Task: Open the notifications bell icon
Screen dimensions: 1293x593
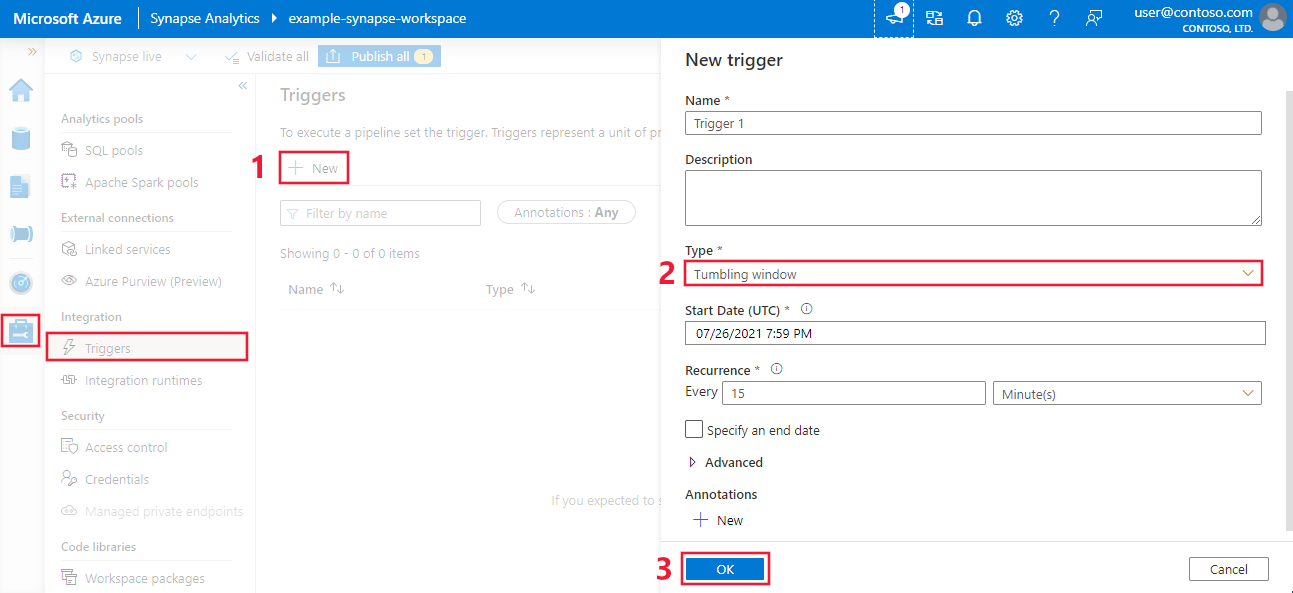Action: pyautogui.click(x=974, y=18)
